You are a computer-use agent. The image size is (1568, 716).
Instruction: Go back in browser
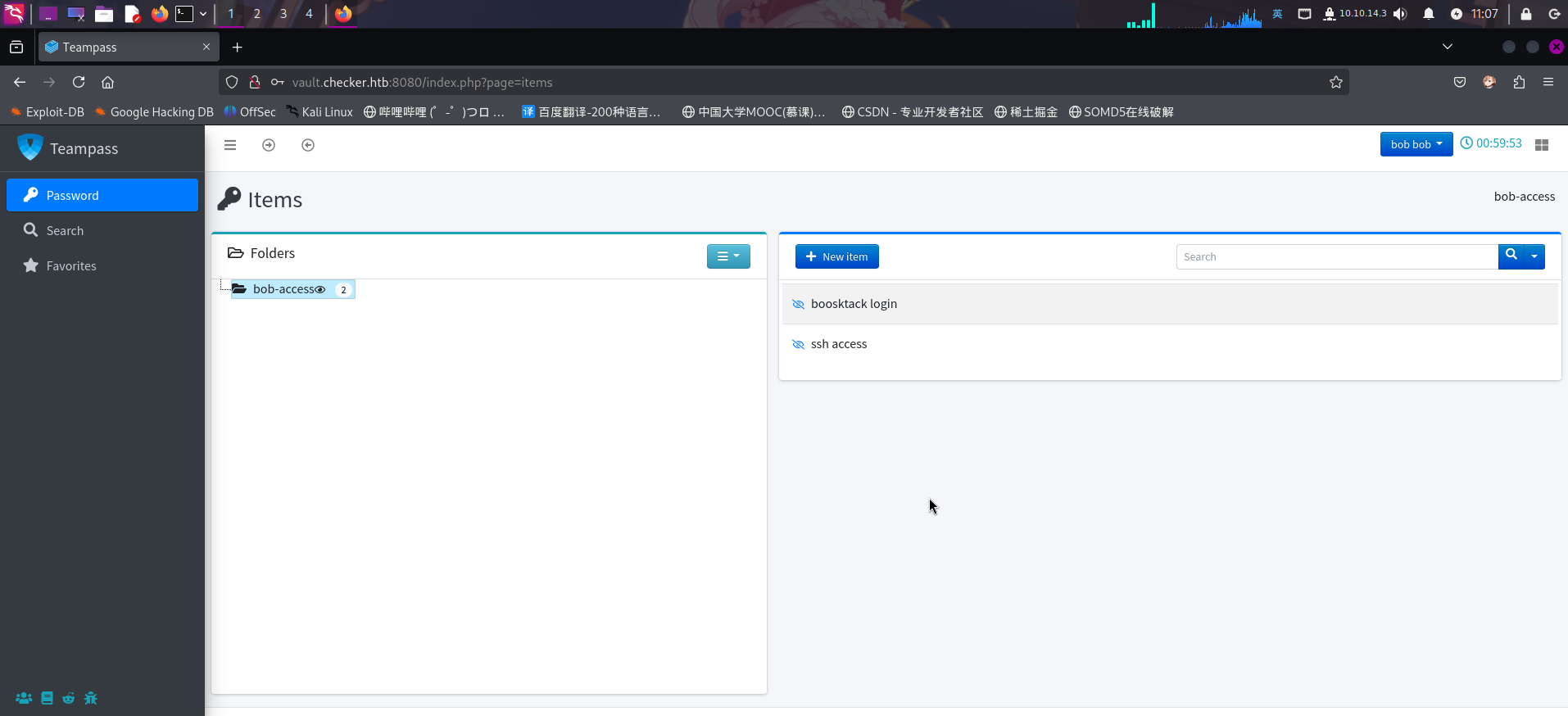coord(20,82)
